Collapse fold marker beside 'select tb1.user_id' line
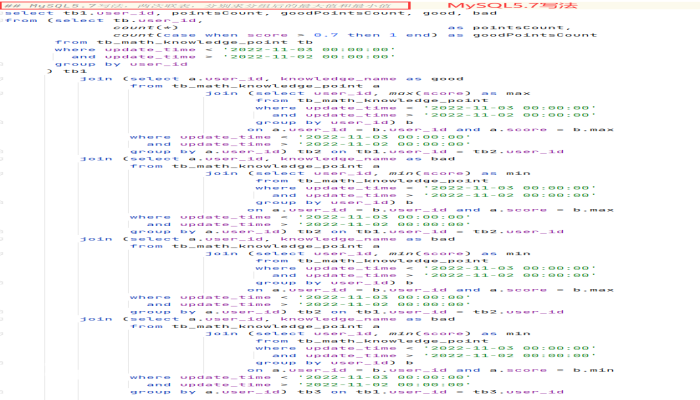 tap(2, 13)
